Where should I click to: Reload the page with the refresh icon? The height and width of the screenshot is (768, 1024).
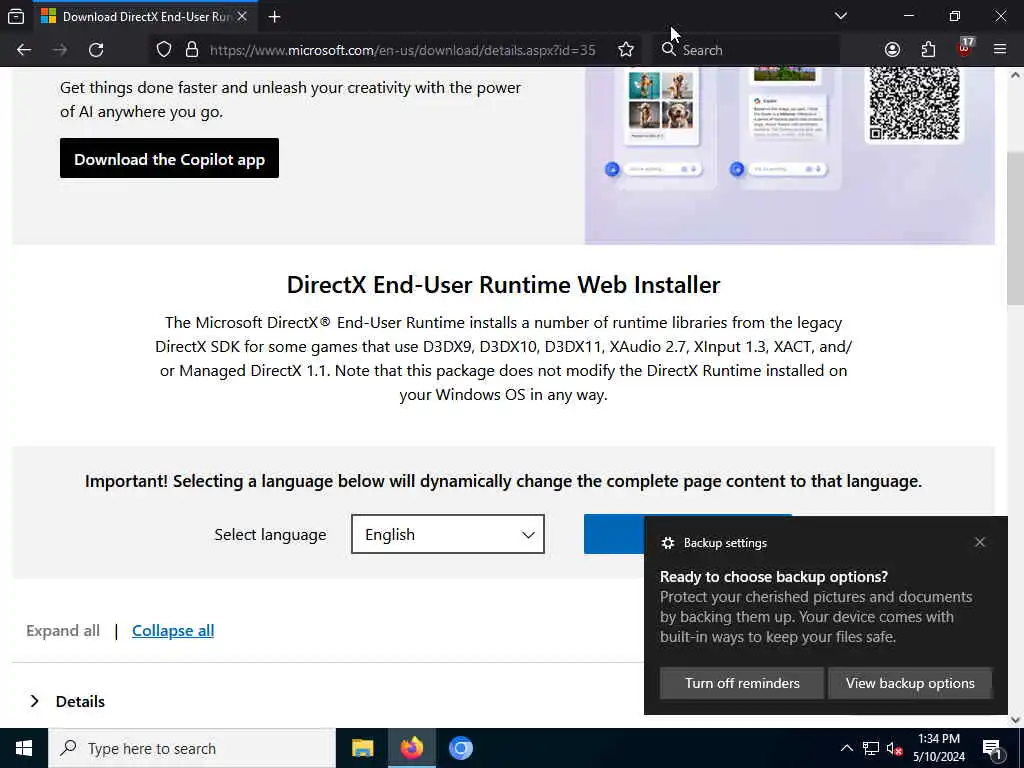[x=96, y=50]
